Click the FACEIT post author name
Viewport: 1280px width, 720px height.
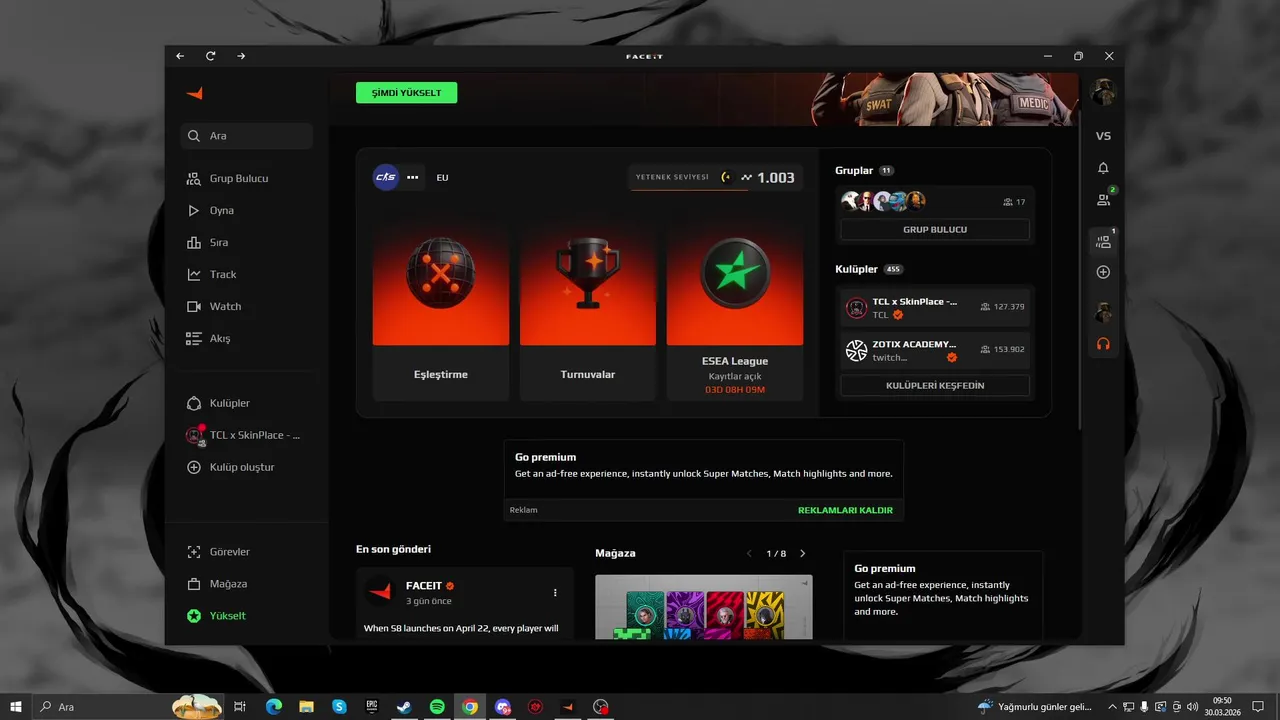click(x=424, y=586)
